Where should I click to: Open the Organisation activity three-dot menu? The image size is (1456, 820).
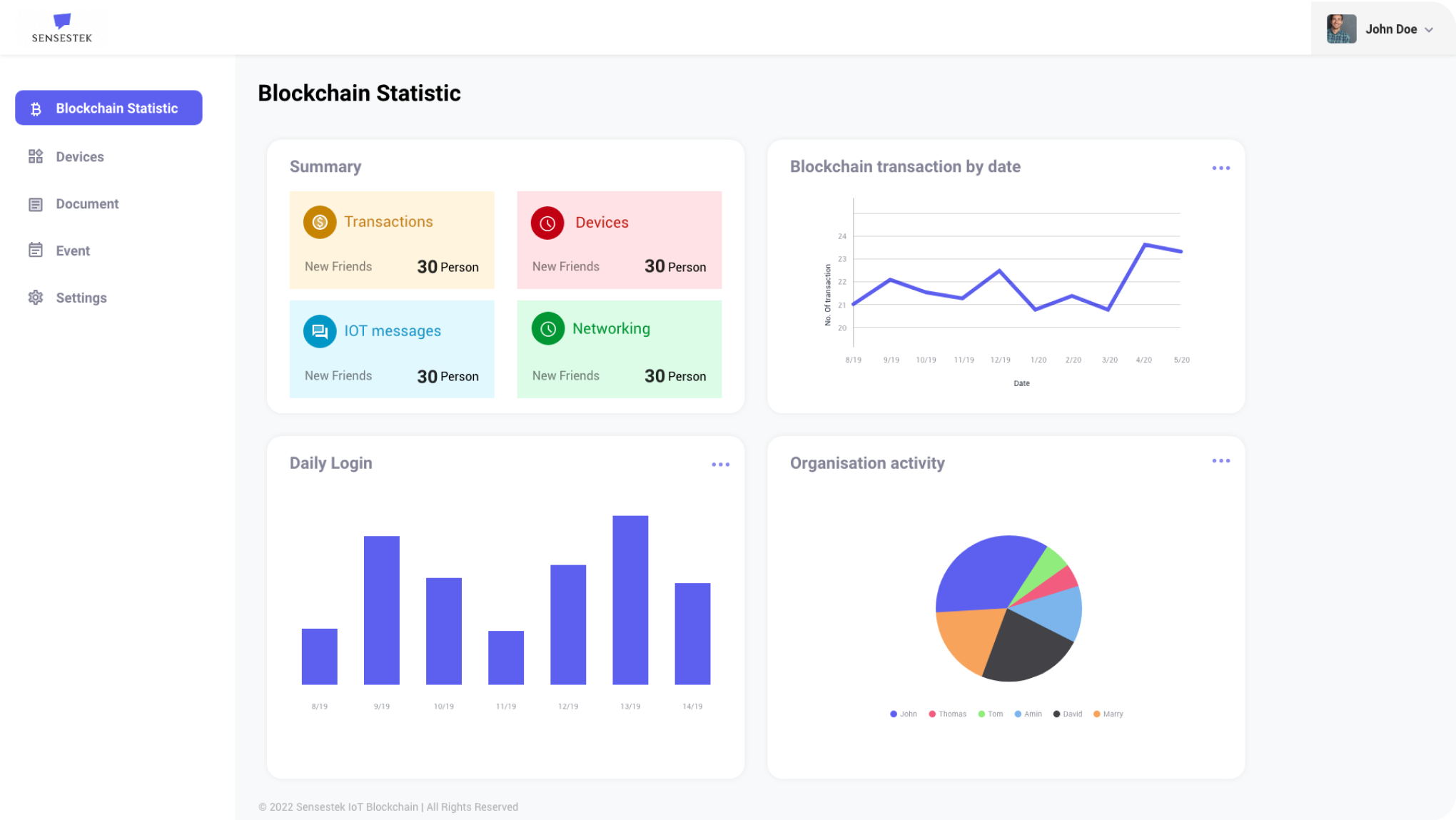pyautogui.click(x=1220, y=461)
